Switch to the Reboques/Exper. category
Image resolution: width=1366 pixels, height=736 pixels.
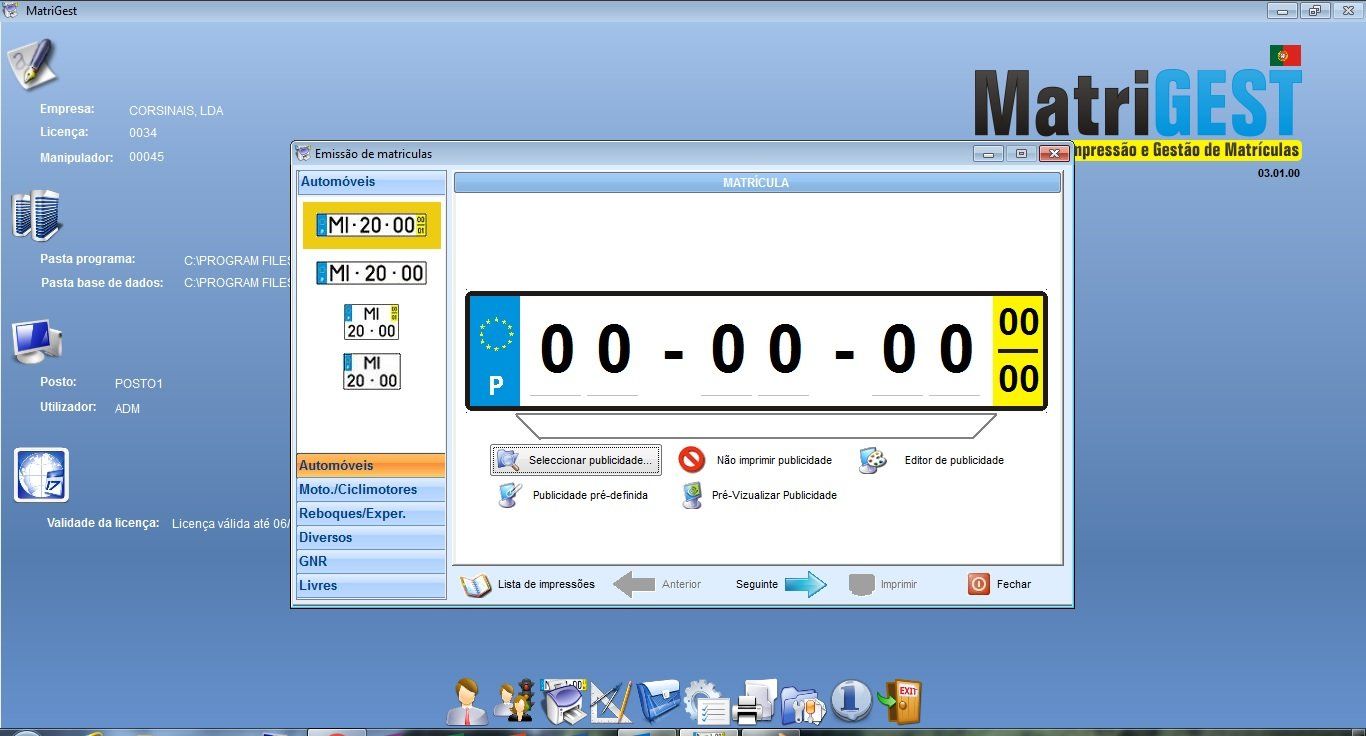tap(371, 513)
